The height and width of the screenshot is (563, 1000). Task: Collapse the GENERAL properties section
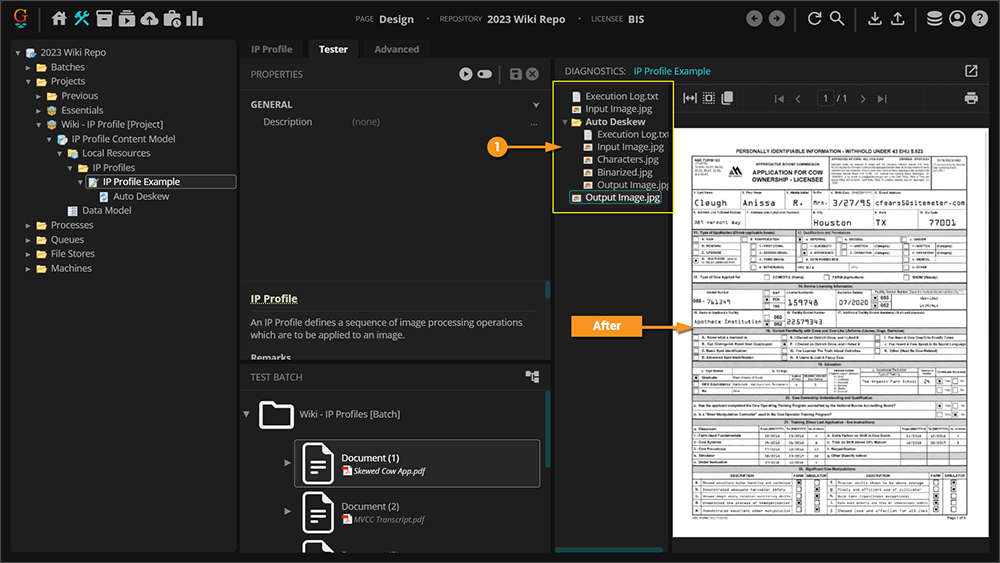536,104
